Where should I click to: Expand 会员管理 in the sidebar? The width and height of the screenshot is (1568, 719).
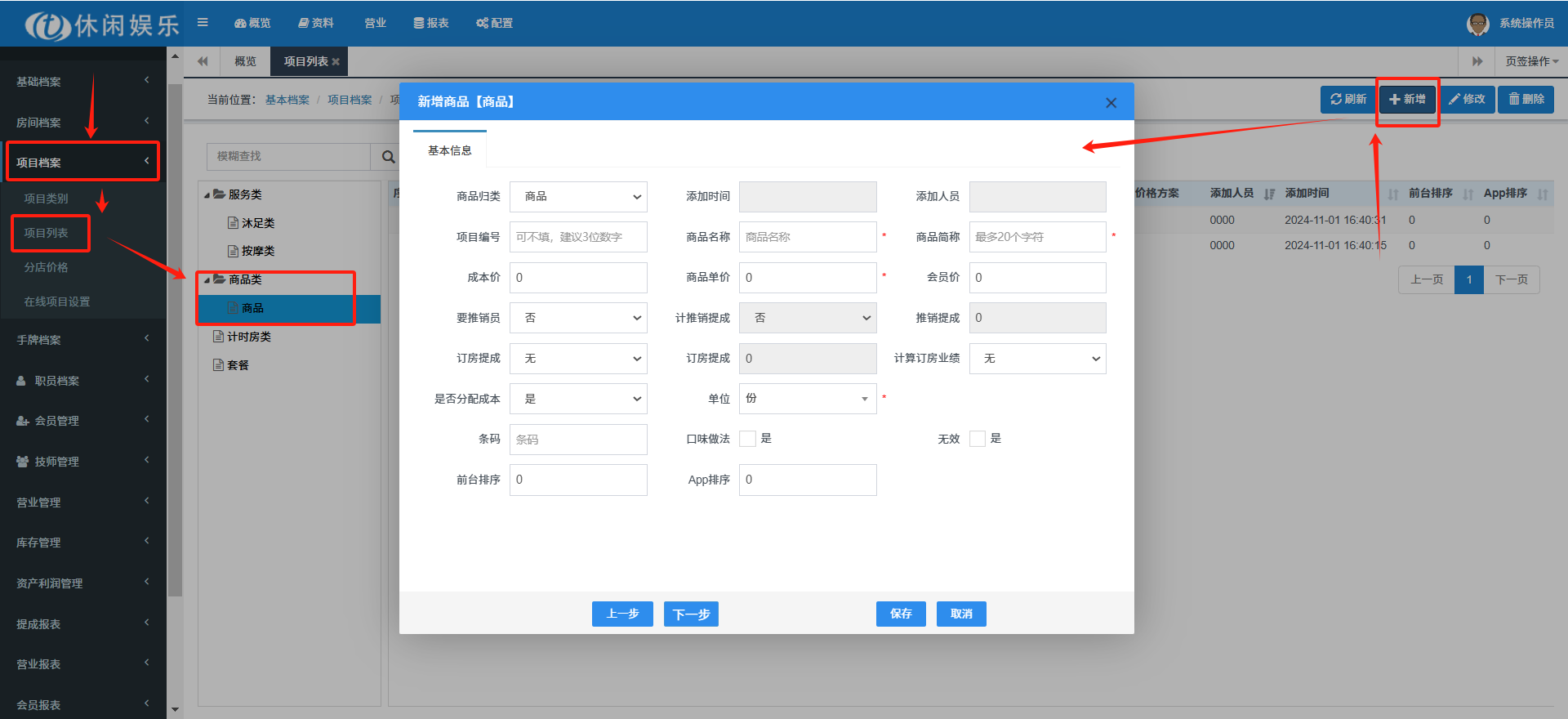[82, 421]
